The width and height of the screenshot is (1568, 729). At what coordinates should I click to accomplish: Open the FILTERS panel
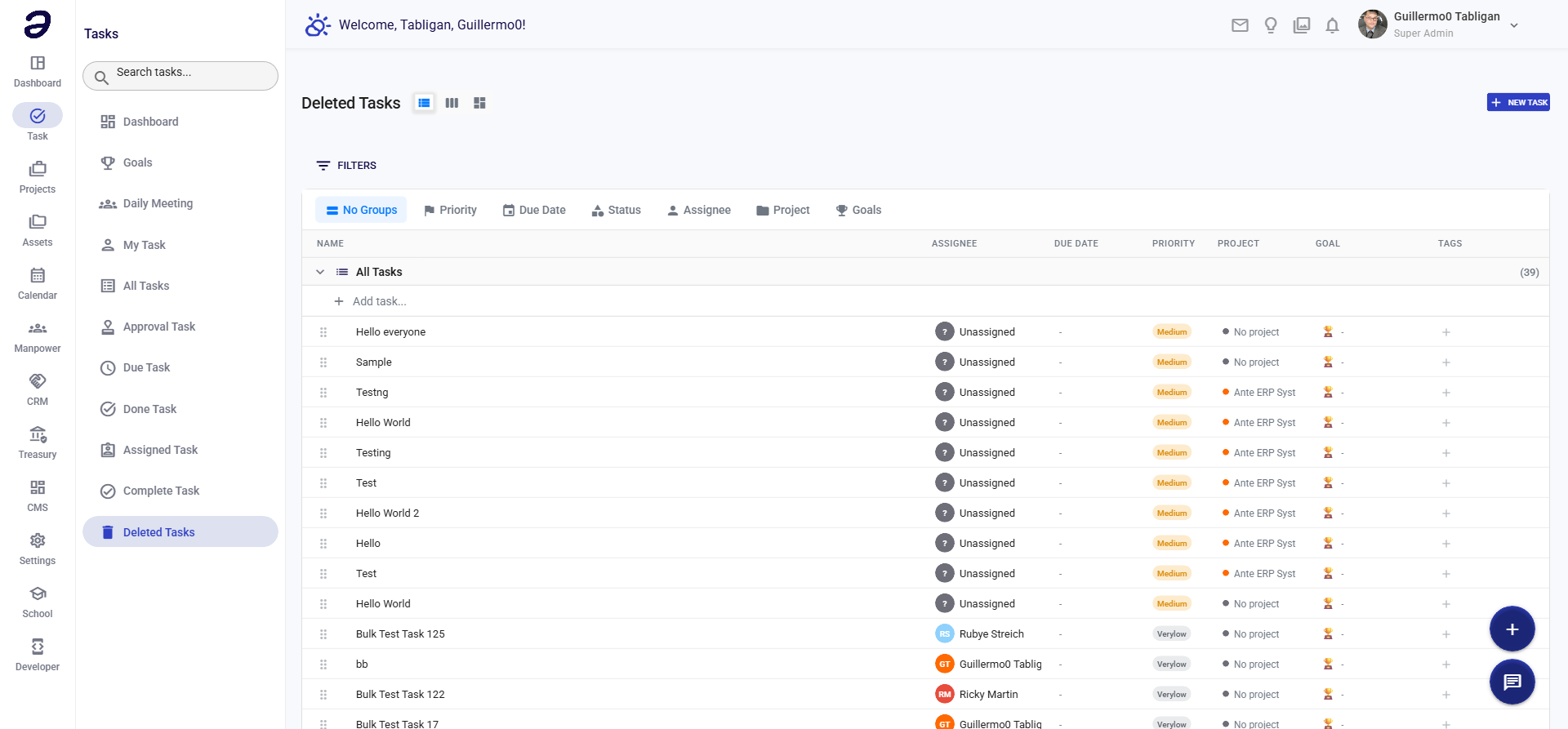click(x=346, y=166)
